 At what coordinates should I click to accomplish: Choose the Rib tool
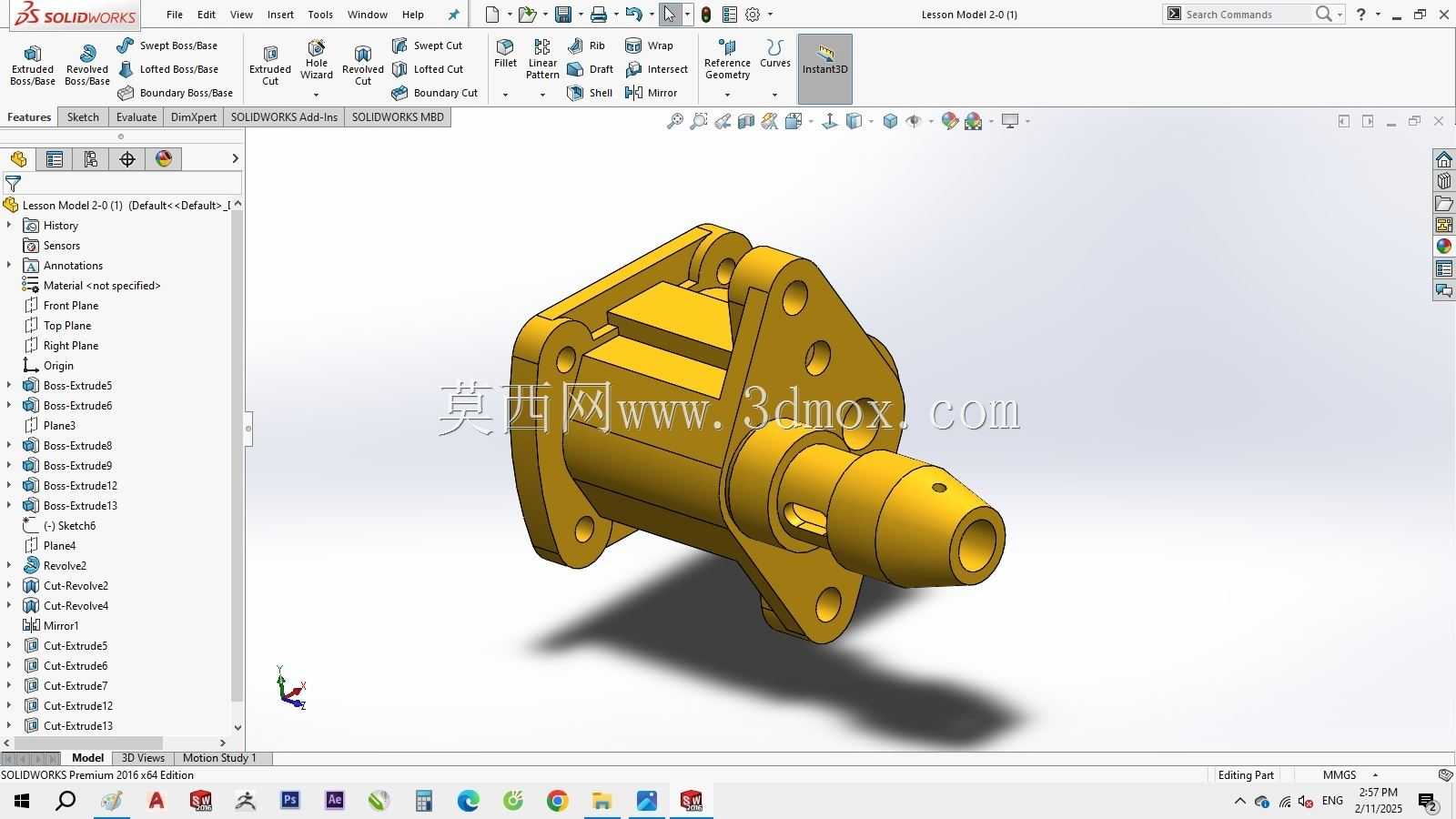586,45
